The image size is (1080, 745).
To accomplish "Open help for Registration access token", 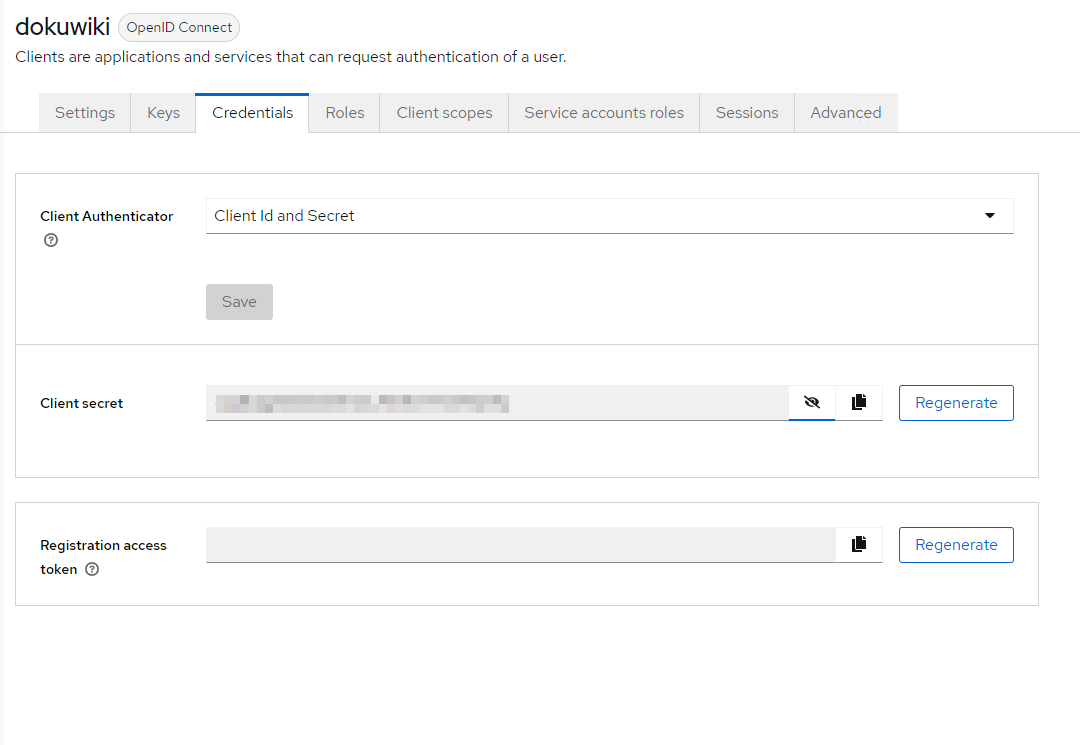I will click(92, 569).
